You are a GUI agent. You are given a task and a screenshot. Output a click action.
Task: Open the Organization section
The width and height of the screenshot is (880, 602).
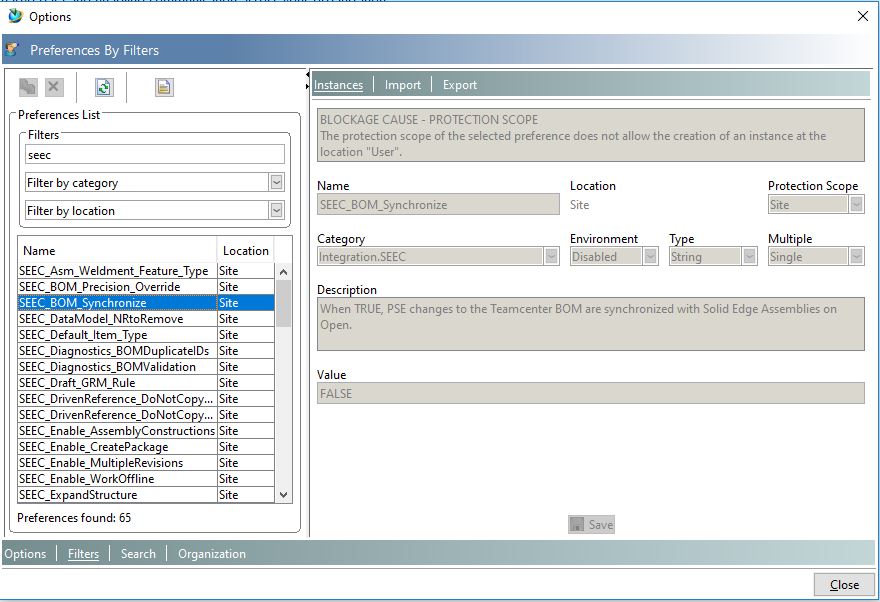[x=213, y=553]
